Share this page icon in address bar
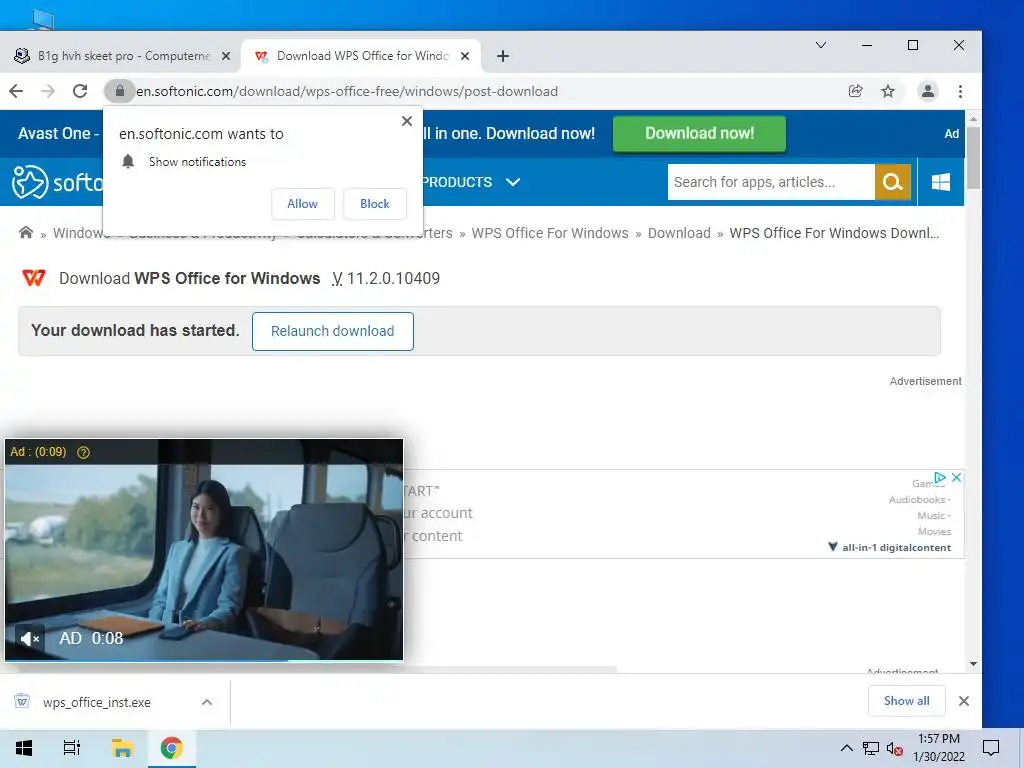The width and height of the screenshot is (1024, 768). click(856, 91)
